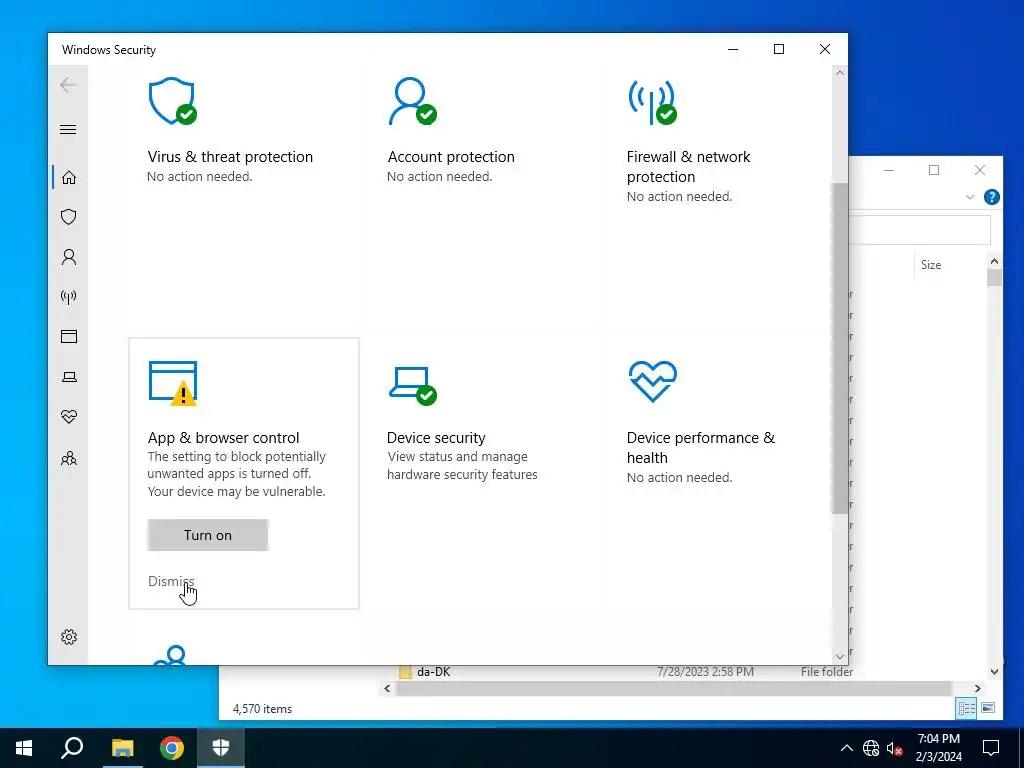Select the sidebar Family options icon
Screen dimensions: 1024x768
point(69,458)
